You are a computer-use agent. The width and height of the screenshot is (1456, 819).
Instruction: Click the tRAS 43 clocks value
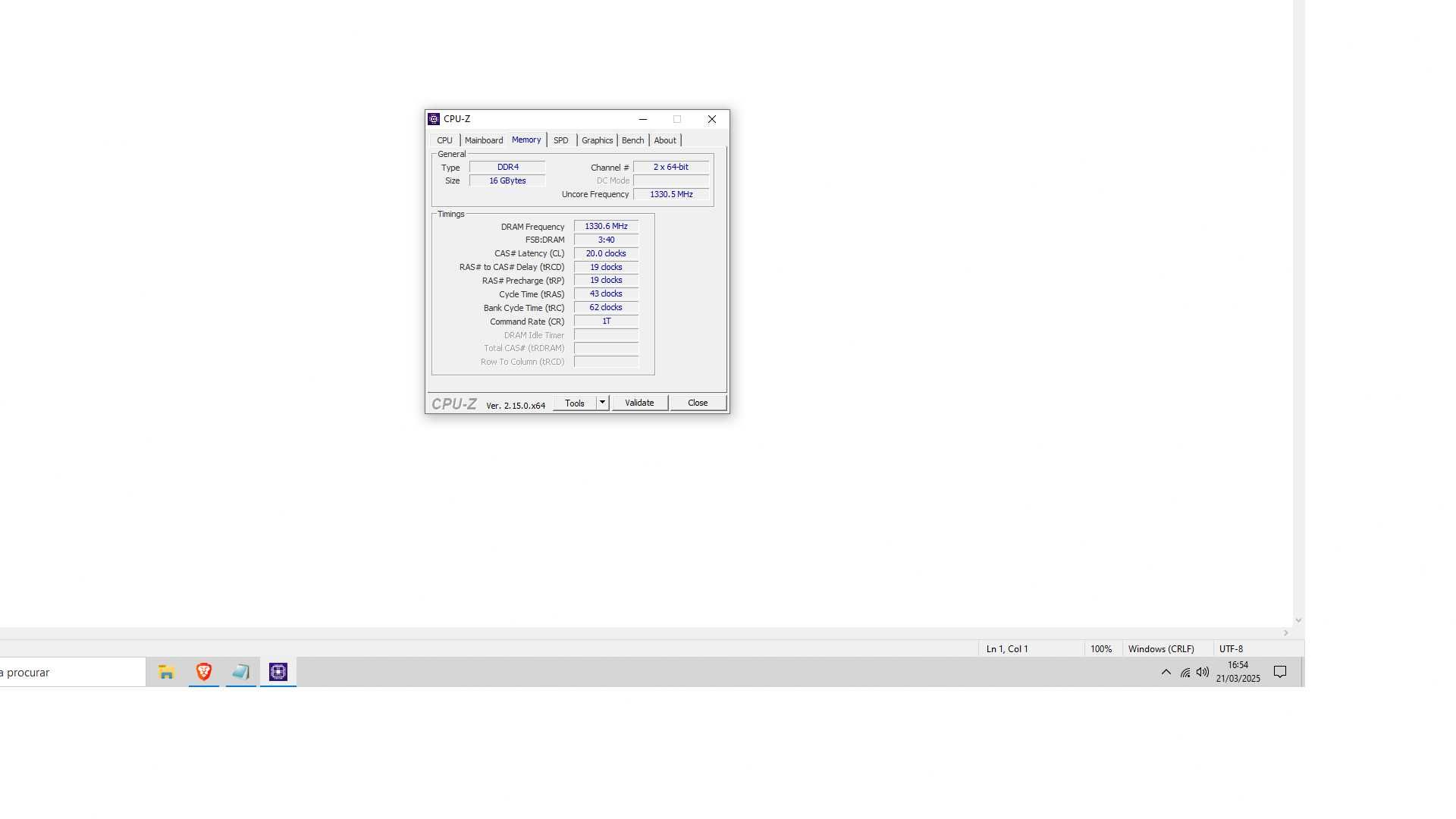tap(606, 293)
